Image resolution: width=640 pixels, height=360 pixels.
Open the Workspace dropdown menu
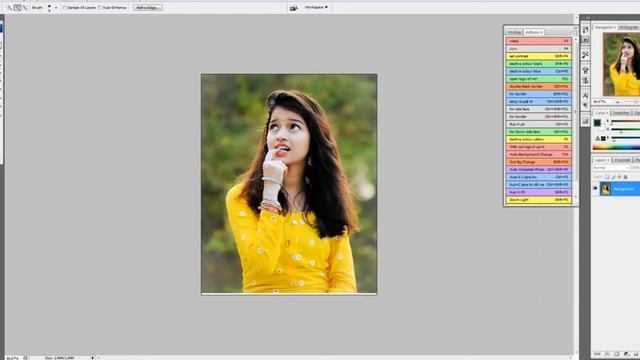coord(316,7)
